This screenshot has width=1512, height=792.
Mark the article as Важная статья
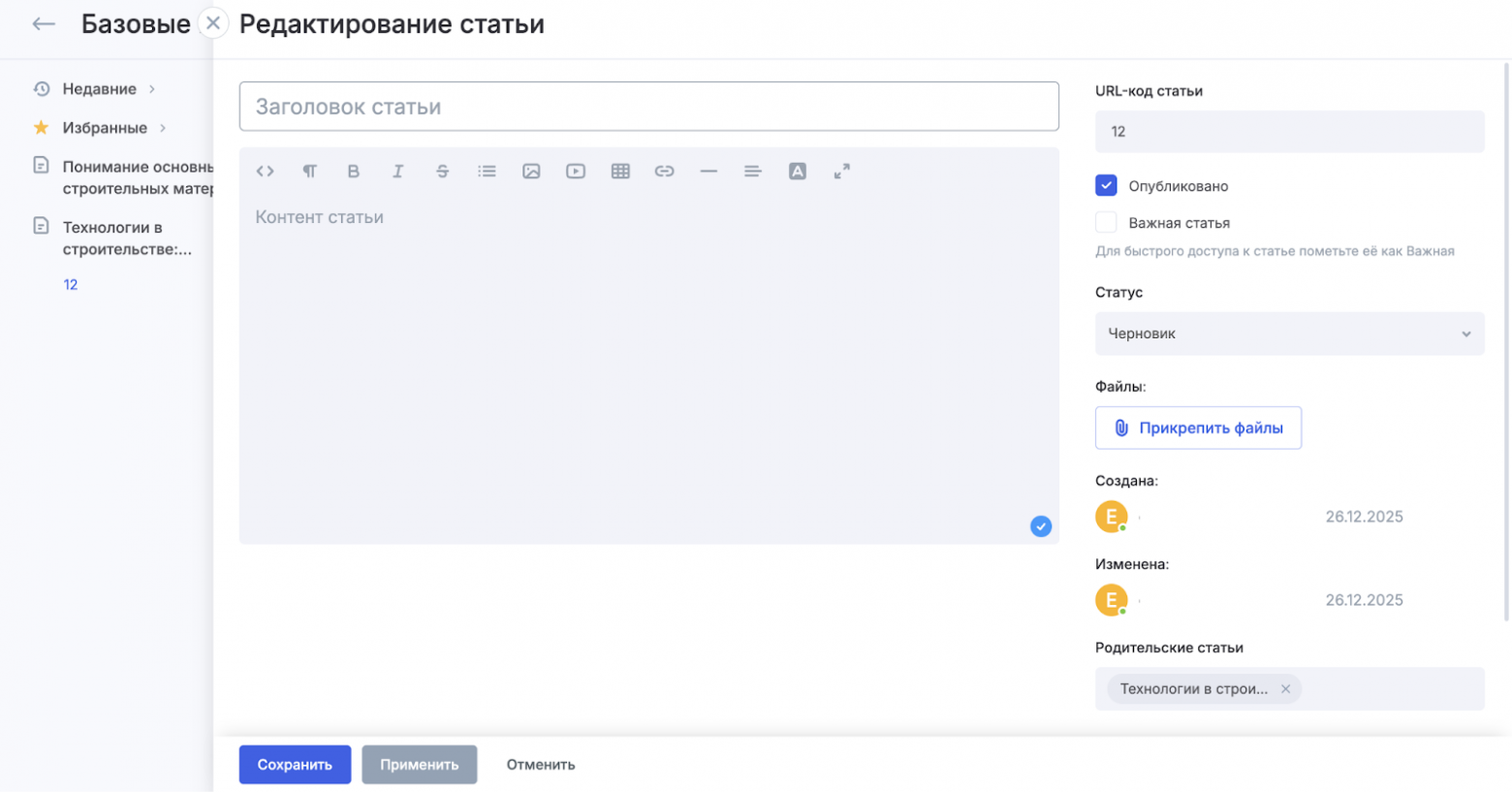[x=1105, y=222]
